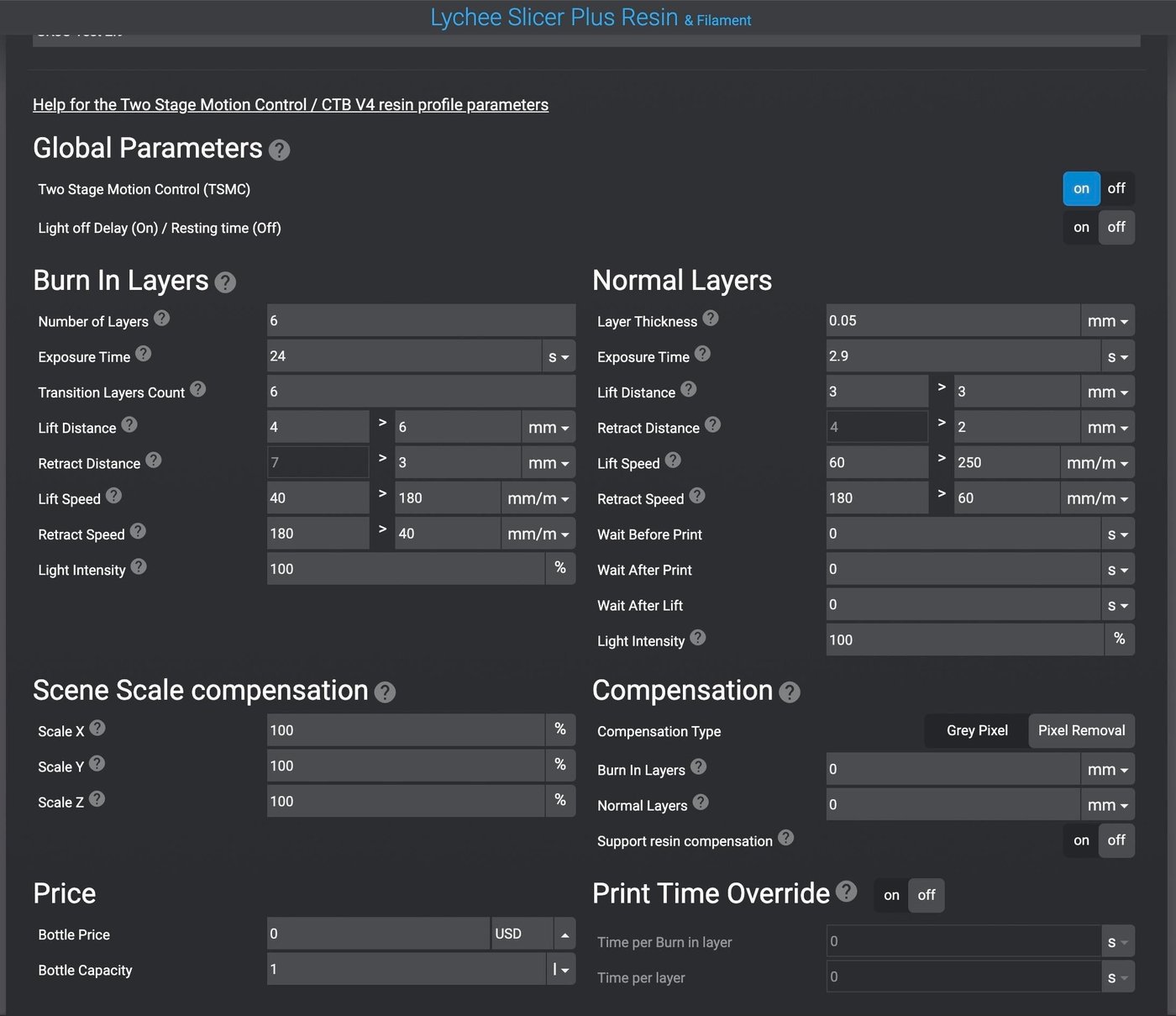The width and height of the screenshot is (1176, 1016).
Task: Open Burn In Exposure Time unit dropdown
Action: coord(559,356)
